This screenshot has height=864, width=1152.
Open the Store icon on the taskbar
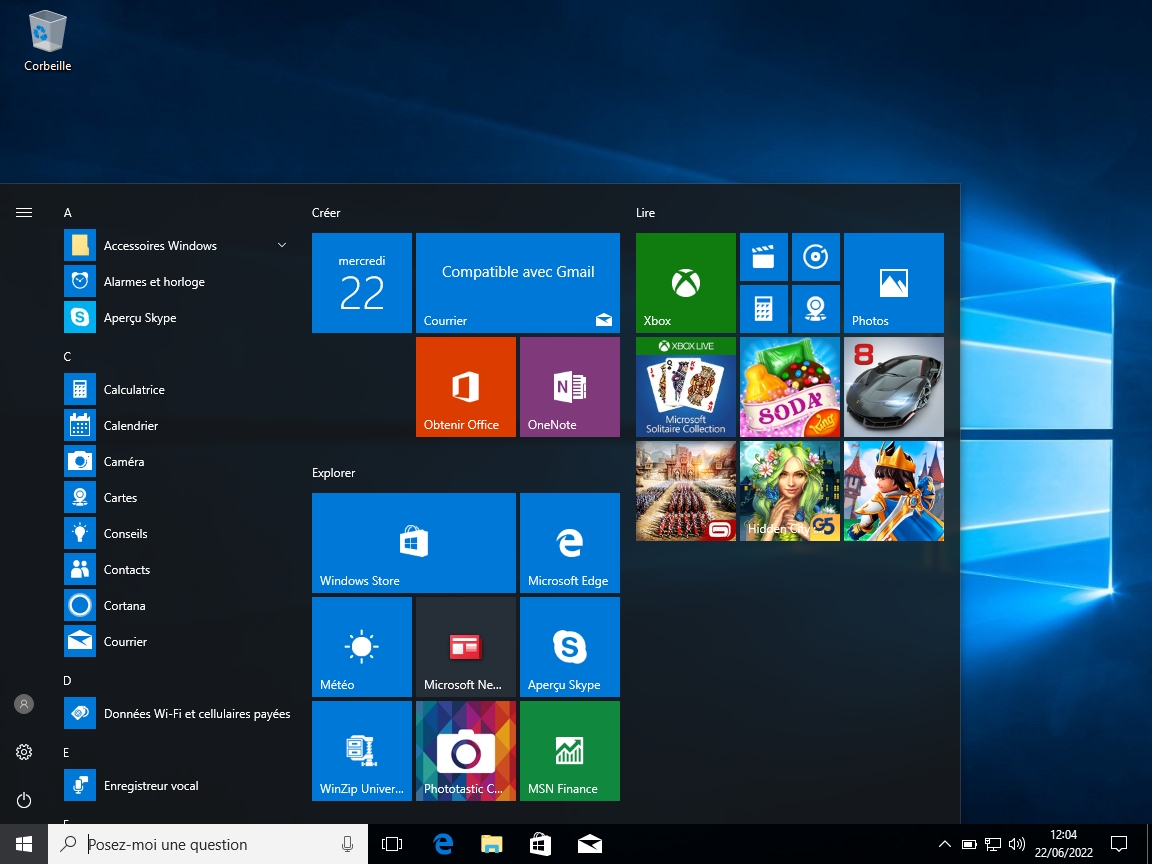pyautogui.click(x=541, y=844)
